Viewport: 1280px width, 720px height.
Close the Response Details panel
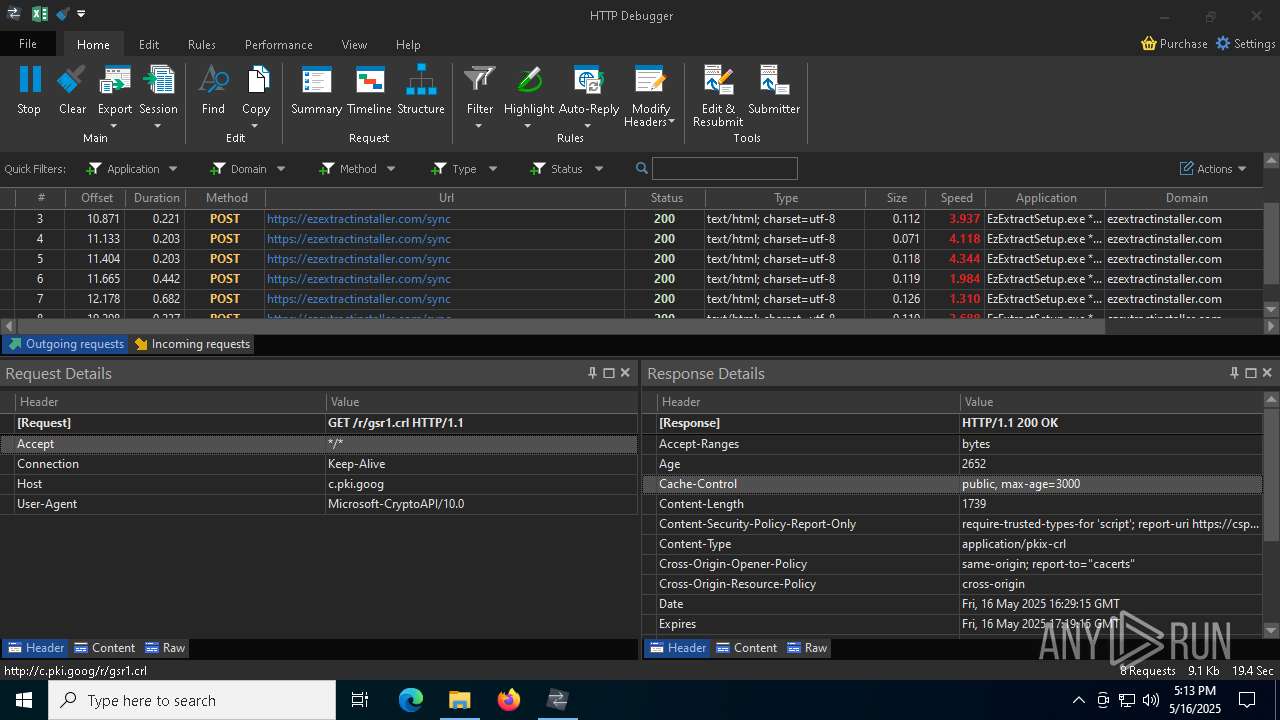[x=1267, y=373]
